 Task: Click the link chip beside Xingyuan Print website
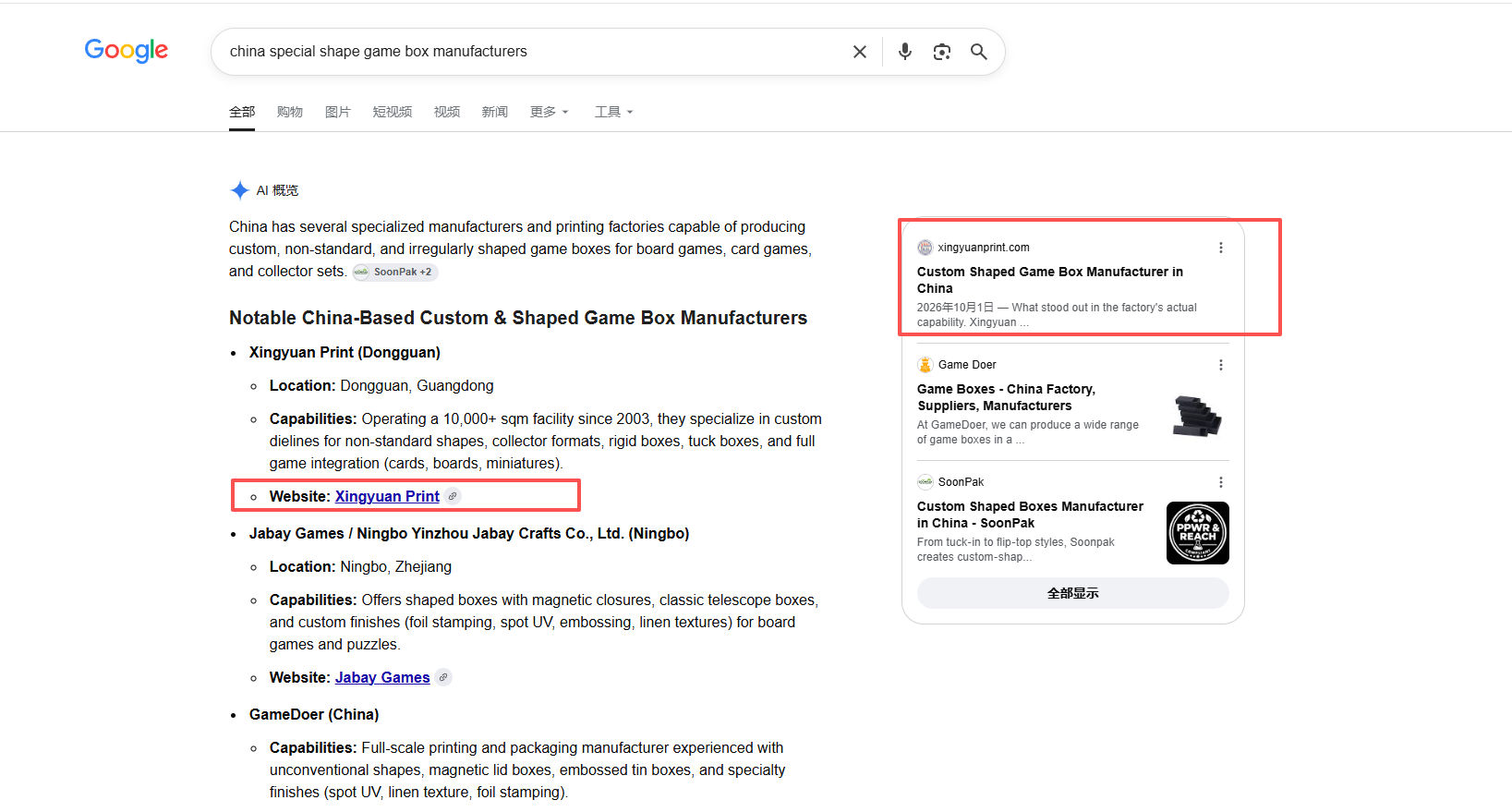click(x=453, y=496)
